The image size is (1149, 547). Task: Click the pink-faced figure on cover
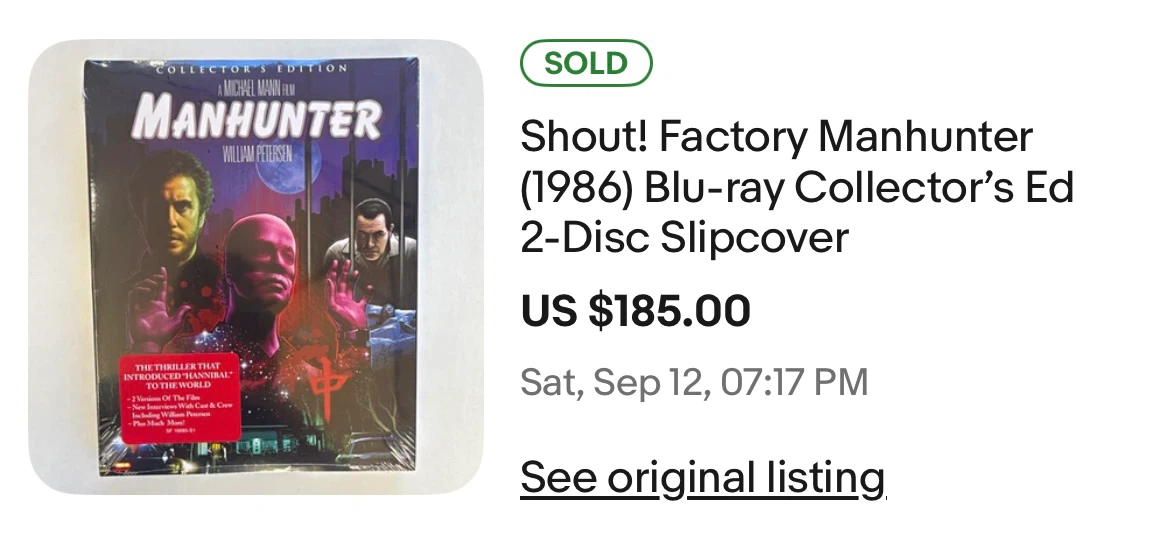(258, 261)
